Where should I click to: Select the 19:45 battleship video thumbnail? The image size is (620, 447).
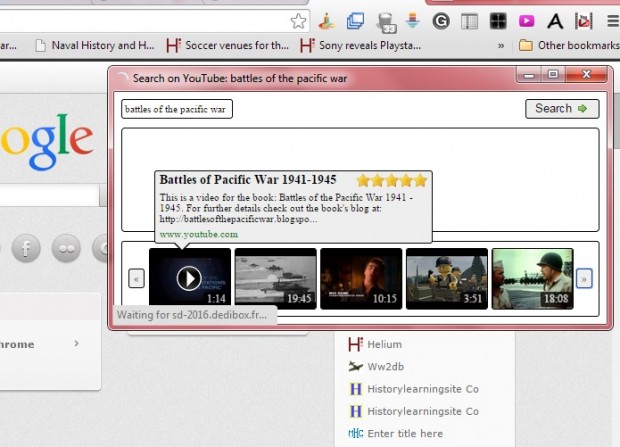(275, 278)
